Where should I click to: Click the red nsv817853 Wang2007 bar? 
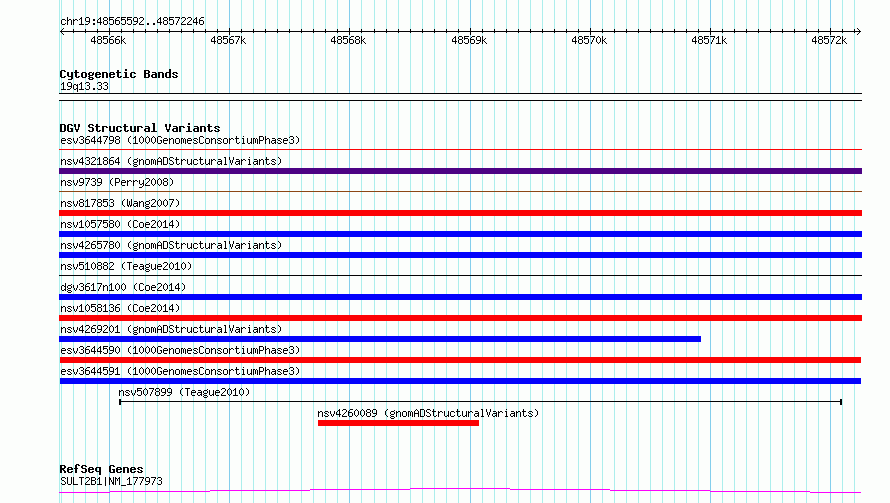coord(460,213)
